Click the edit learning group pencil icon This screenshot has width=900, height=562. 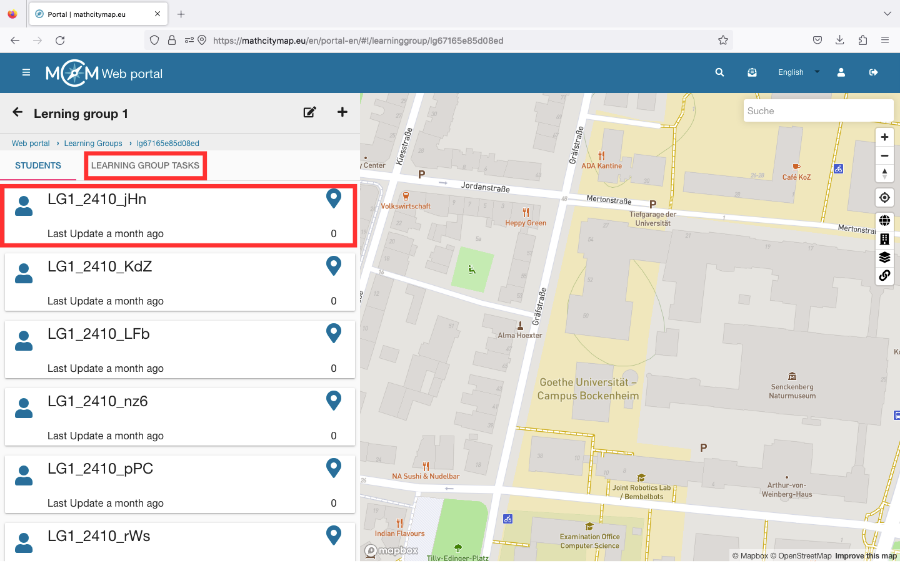coord(310,113)
